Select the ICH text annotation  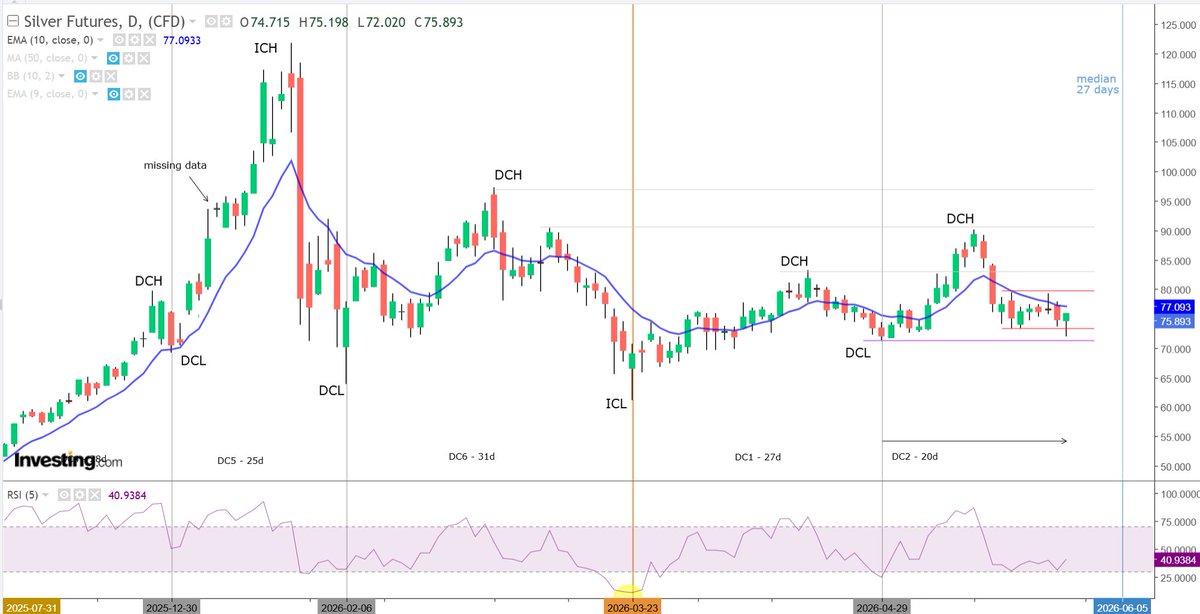click(266, 48)
